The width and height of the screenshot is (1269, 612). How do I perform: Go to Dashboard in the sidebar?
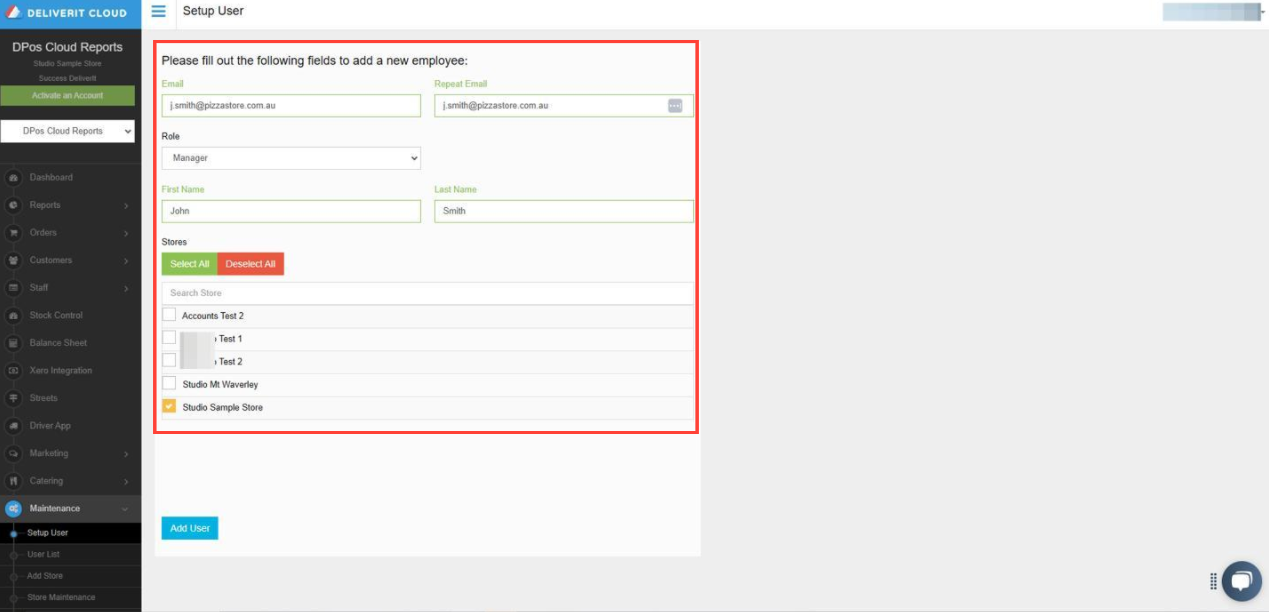51,178
